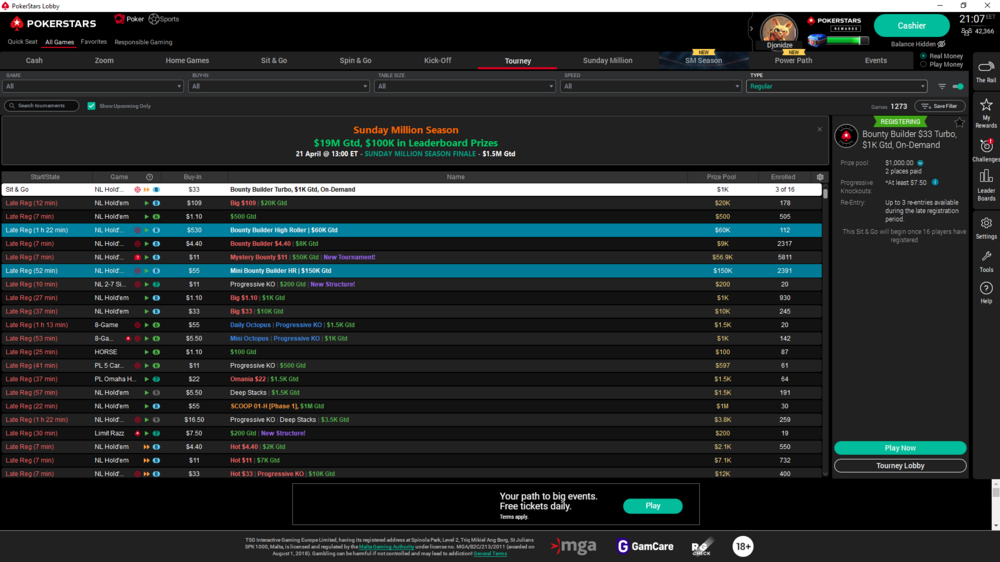Click the clock icon in table header
The image size is (1000, 562).
click(x=150, y=177)
